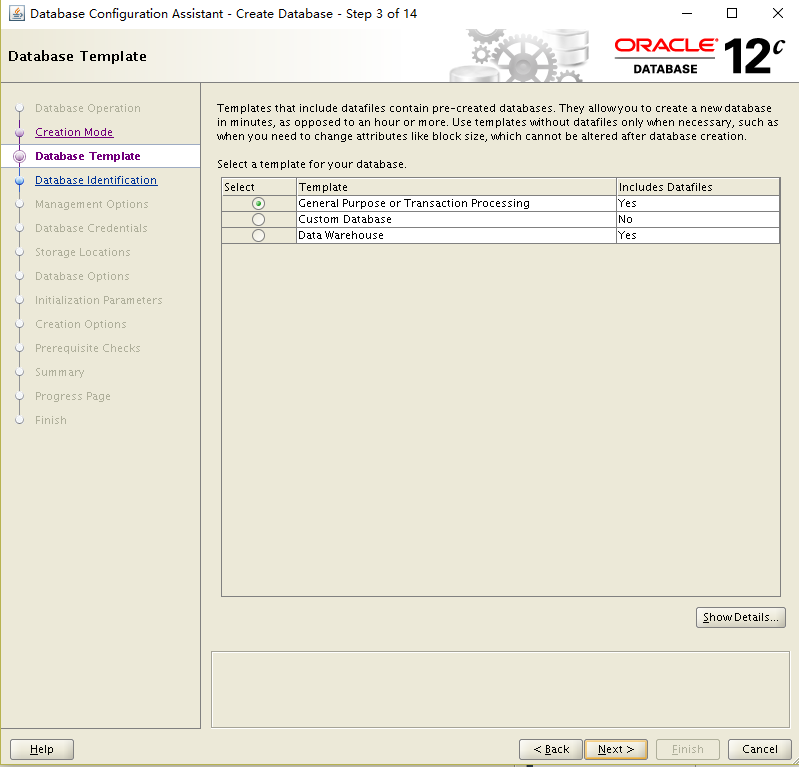Click the Next button

(616, 749)
